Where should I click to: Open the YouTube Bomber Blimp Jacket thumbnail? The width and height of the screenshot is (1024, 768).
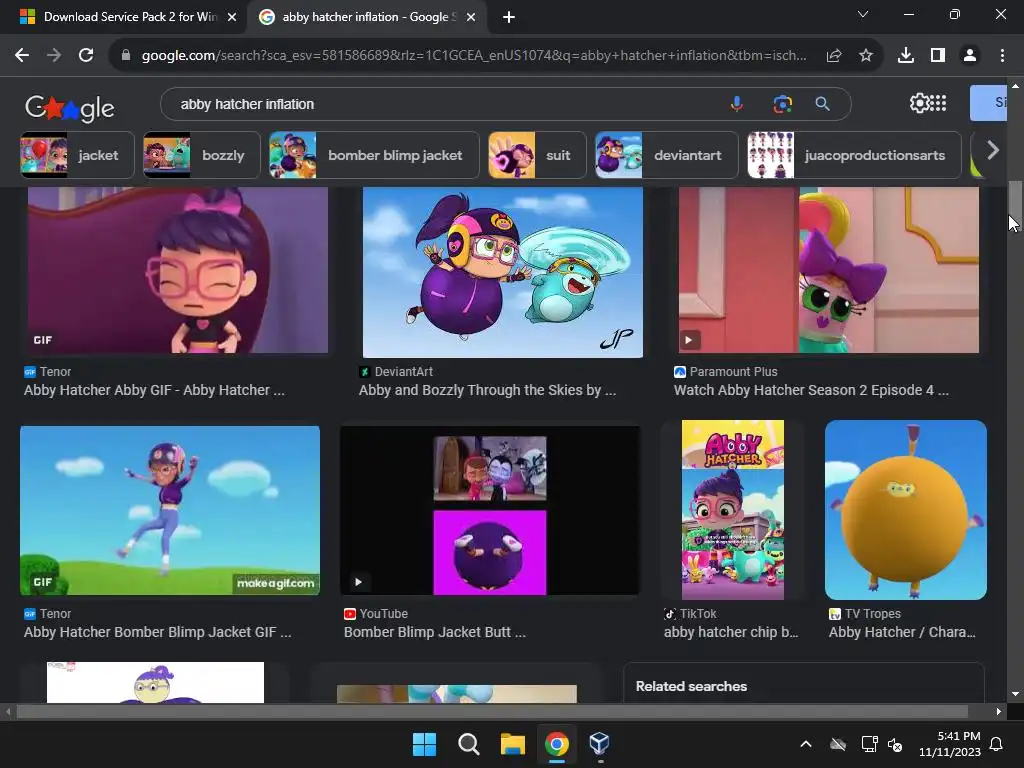490,511
